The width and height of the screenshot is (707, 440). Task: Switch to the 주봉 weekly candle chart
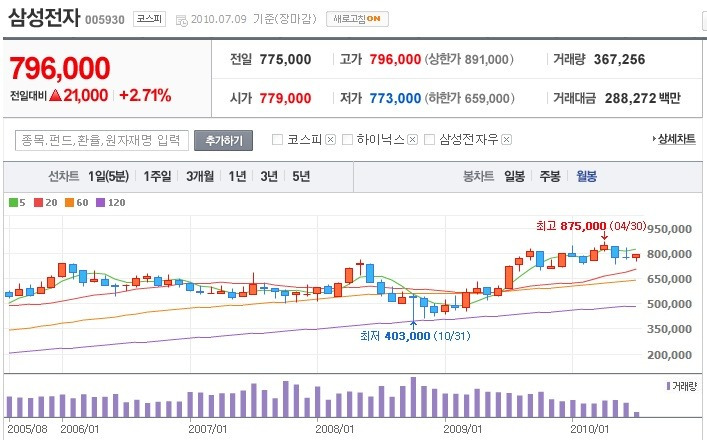[x=550, y=176]
